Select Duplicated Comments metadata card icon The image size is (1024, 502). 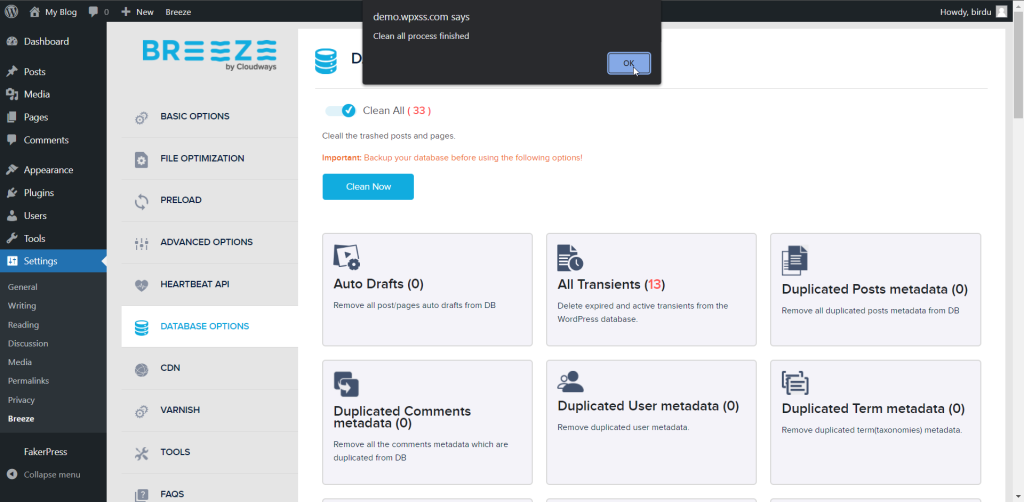(x=346, y=384)
